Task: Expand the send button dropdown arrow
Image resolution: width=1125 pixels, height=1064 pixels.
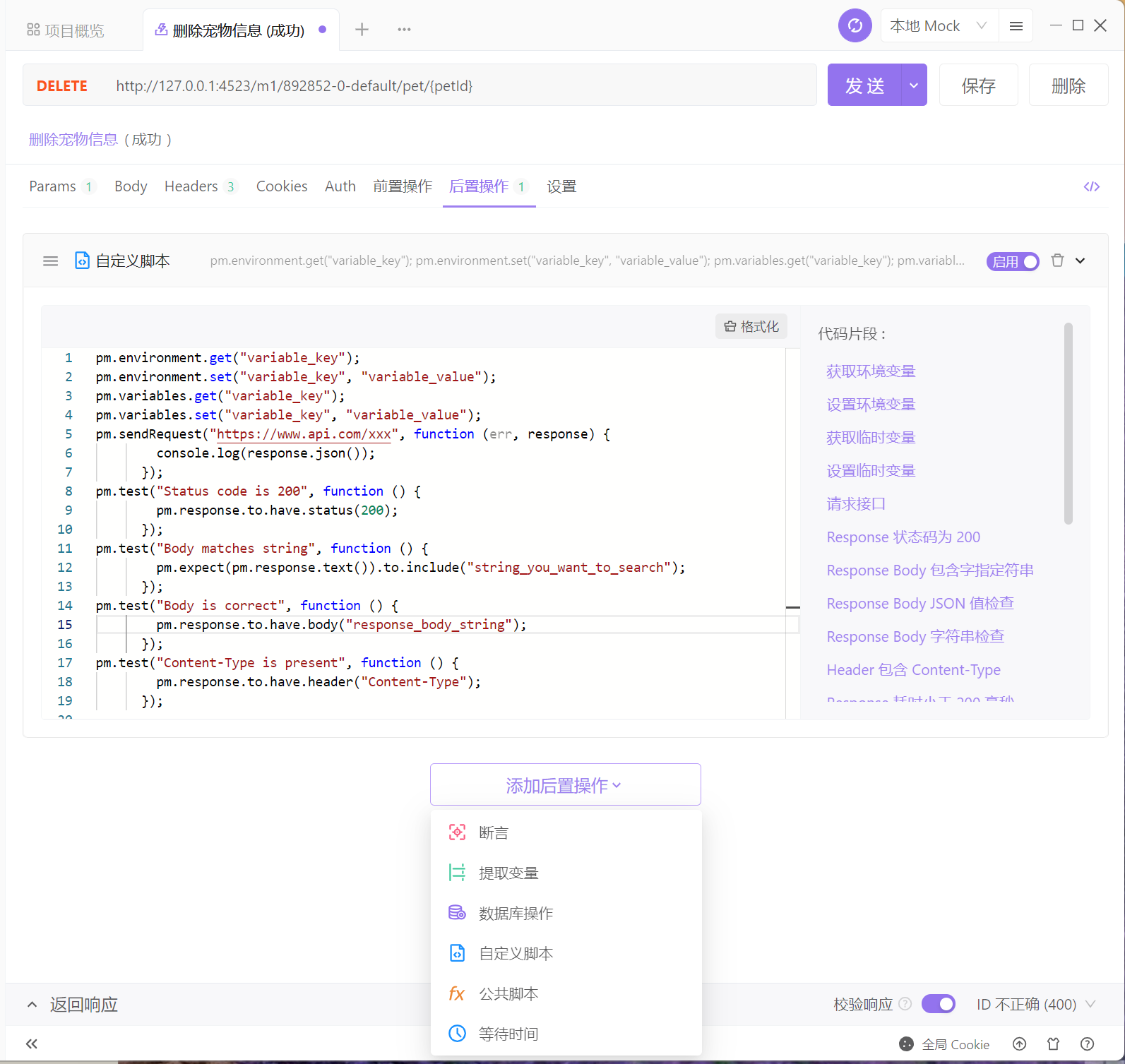Action: (914, 85)
